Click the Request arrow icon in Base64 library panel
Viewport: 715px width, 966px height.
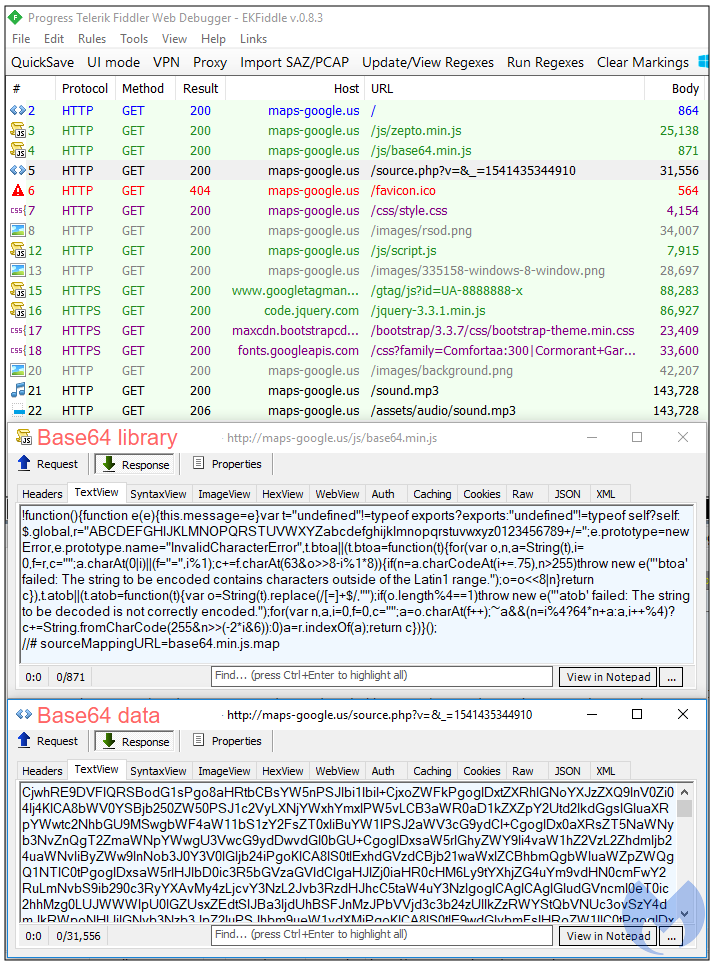[25, 464]
